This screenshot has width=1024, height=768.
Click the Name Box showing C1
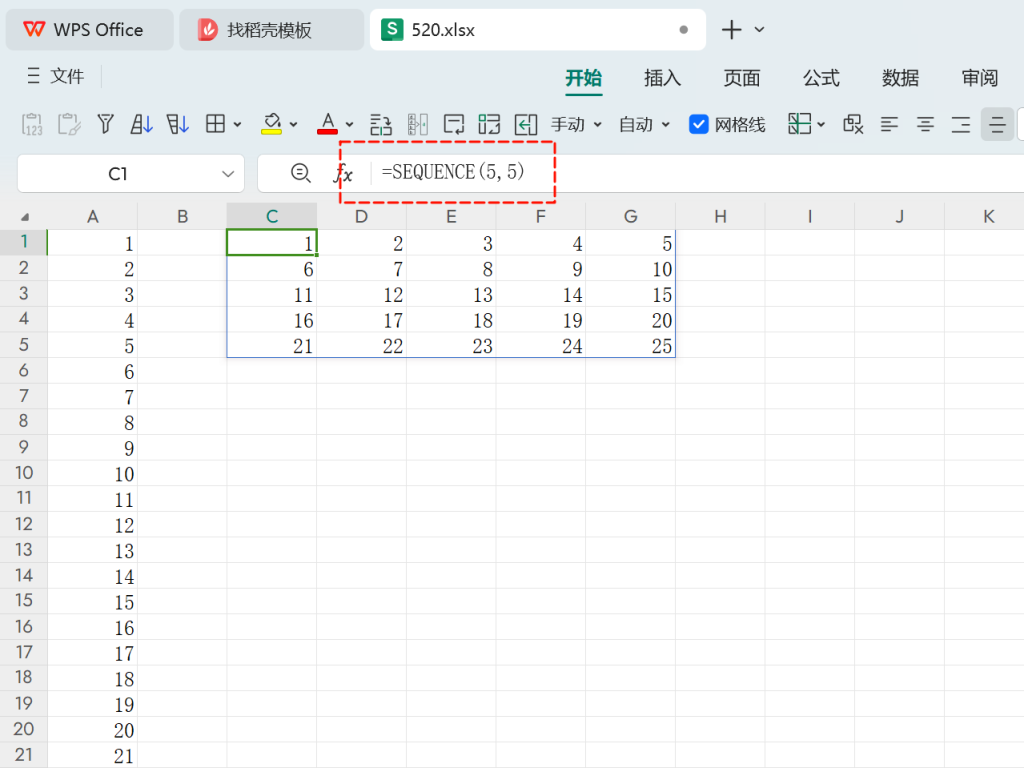point(131,174)
